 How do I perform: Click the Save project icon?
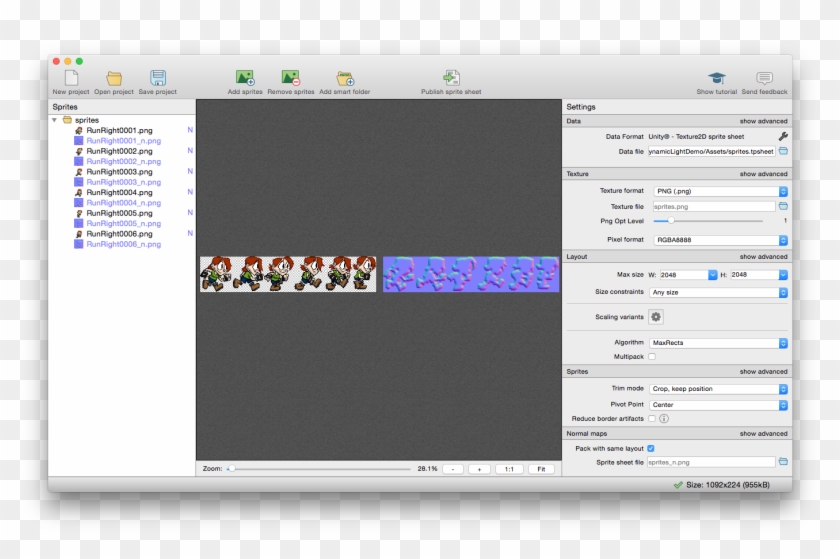pyautogui.click(x=158, y=78)
